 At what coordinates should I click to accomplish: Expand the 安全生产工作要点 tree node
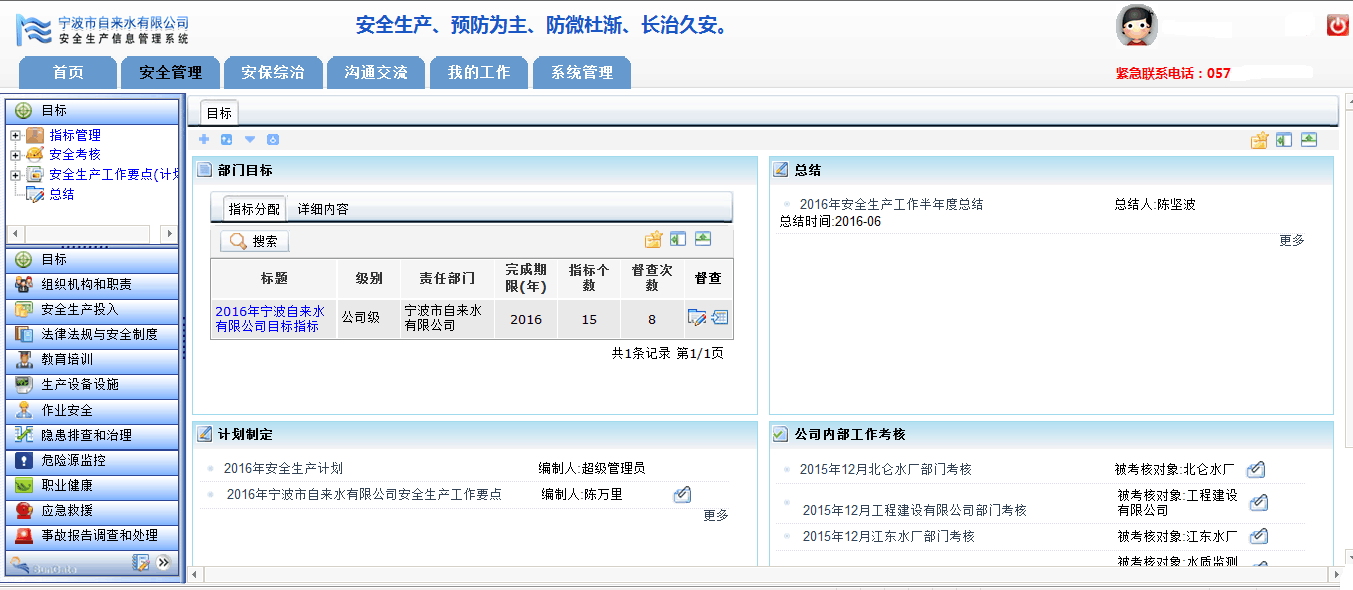[x=15, y=175]
